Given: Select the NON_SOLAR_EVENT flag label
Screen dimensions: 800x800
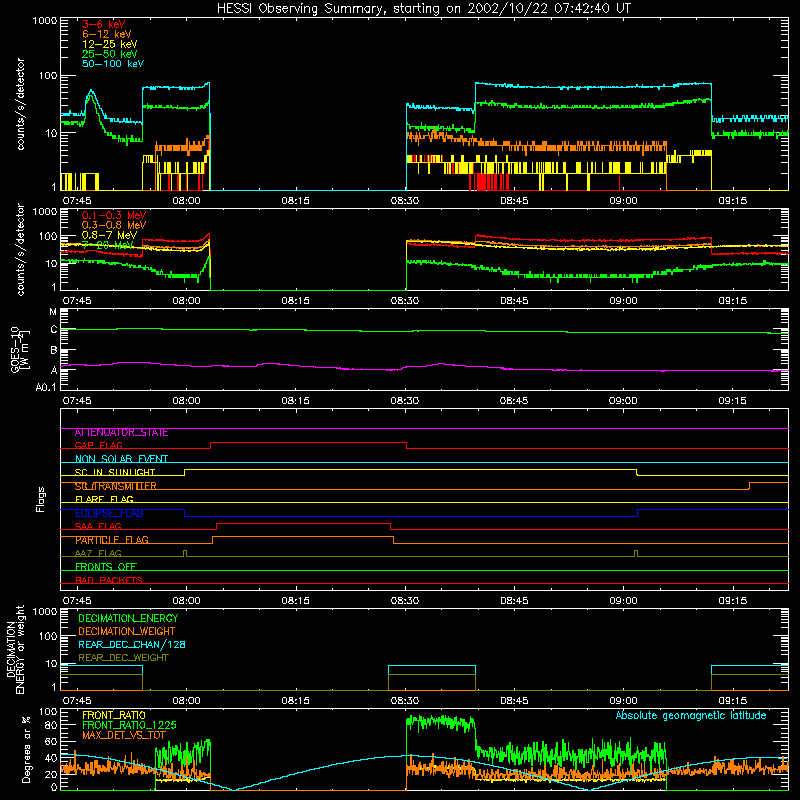Looking at the screenshot, I should tap(121, 459).
